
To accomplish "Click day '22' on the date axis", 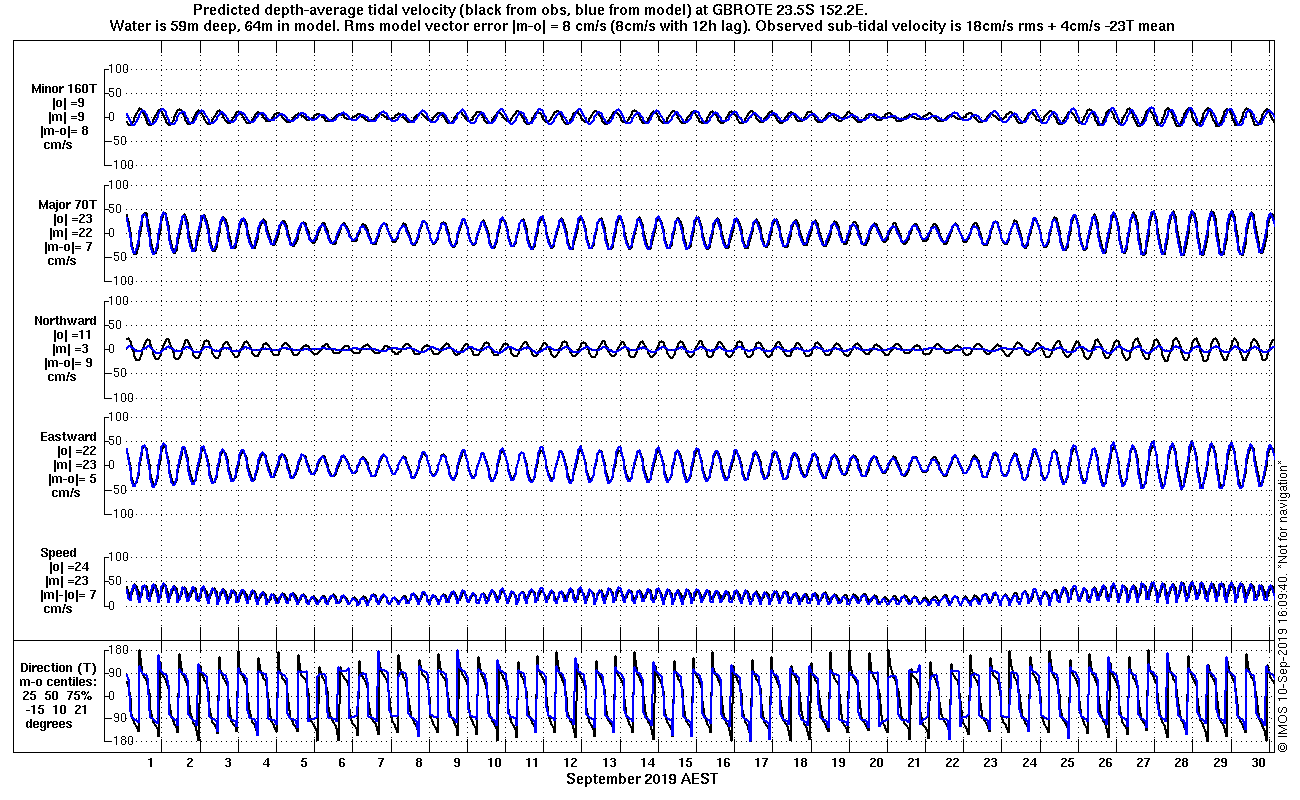I will 952,763.
